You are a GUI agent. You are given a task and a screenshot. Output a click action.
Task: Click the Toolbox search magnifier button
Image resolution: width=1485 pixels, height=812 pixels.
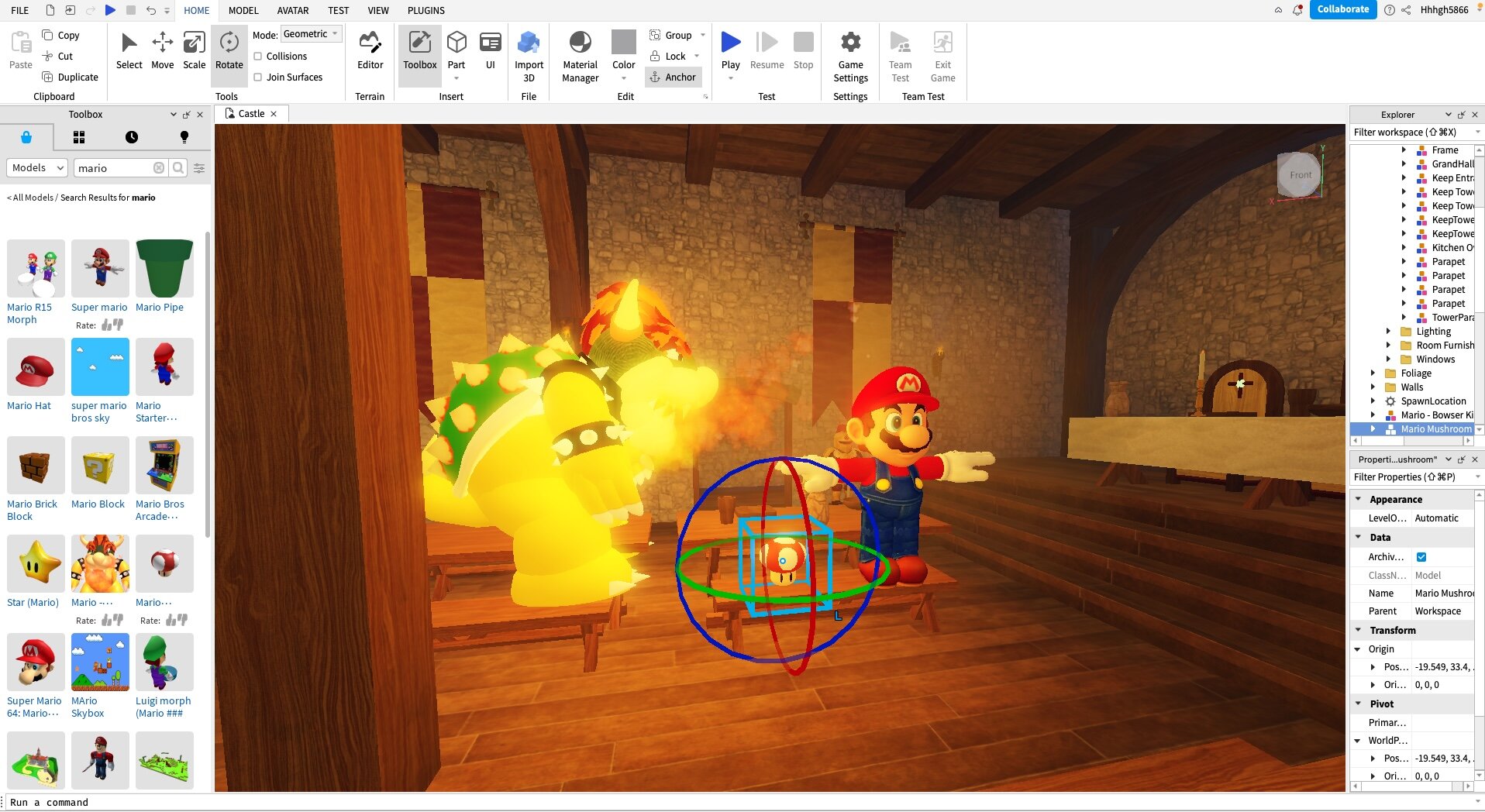[x=178, y=167]
